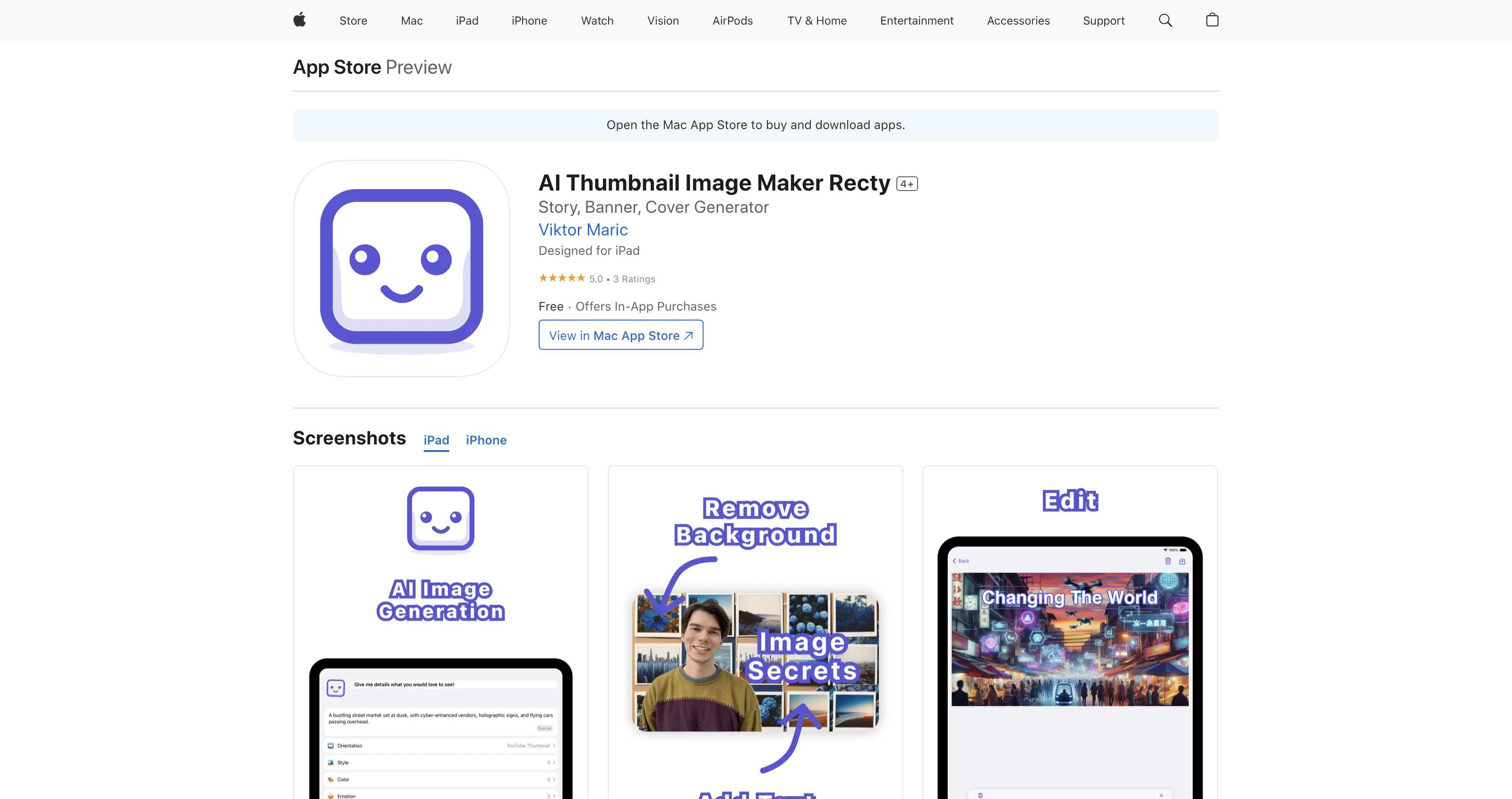Open the Edit screenshot thumbnail
The width and height of the screenshot is (1512, 799).
tap(1070, 632)
